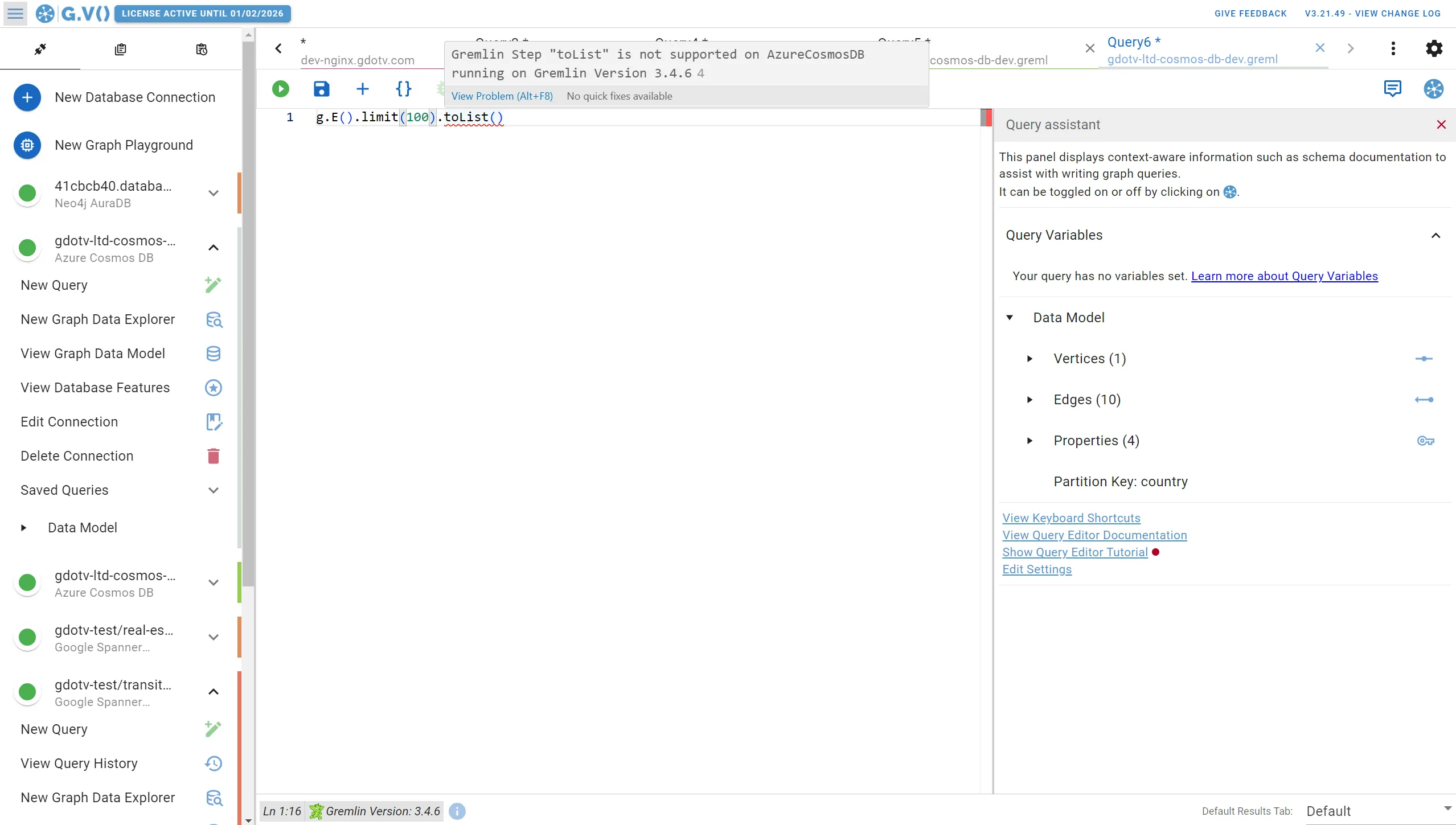Open the three-dot tab options menu
Image resolution: width=1456 pixels, height=825 pixels.
click(x=1393, y=48)
